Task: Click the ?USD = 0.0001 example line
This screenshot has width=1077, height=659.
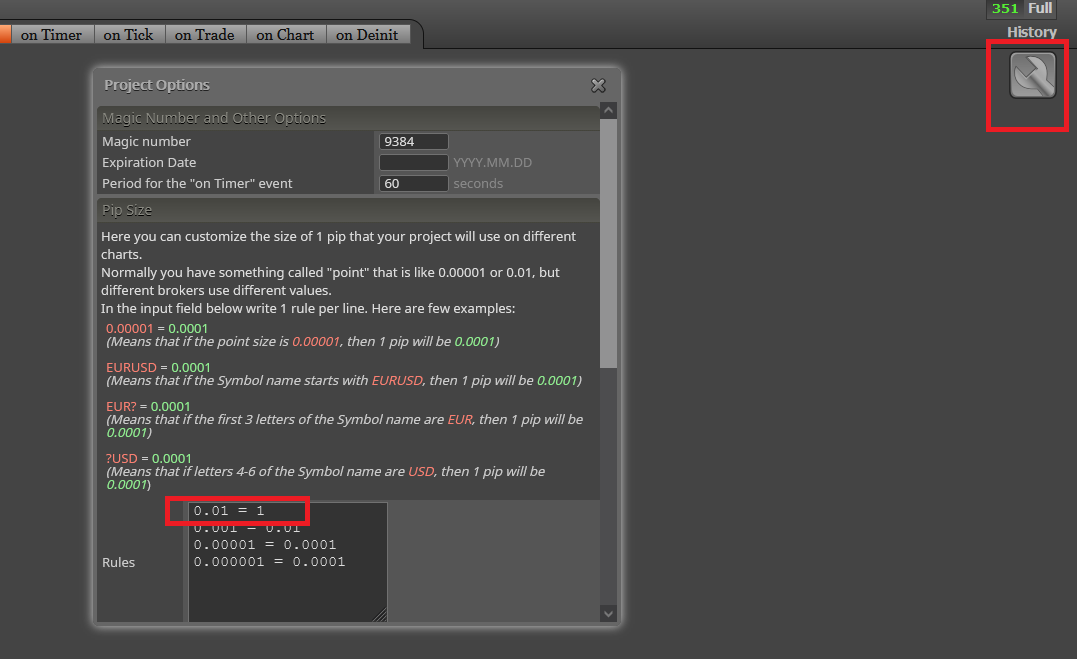Action: click(x=148, y=458)
